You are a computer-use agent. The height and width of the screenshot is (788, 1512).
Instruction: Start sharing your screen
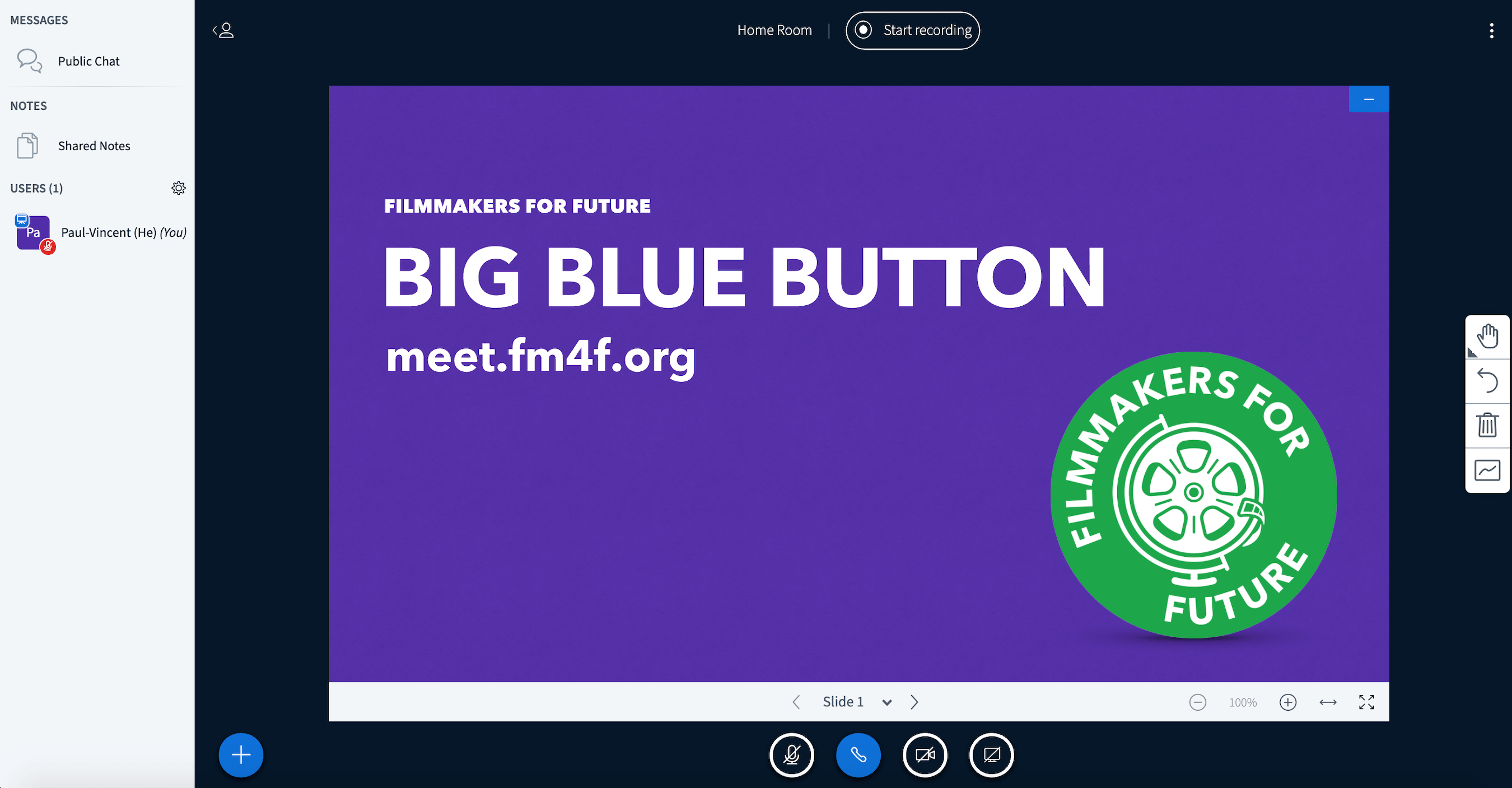tap(992, 755)
